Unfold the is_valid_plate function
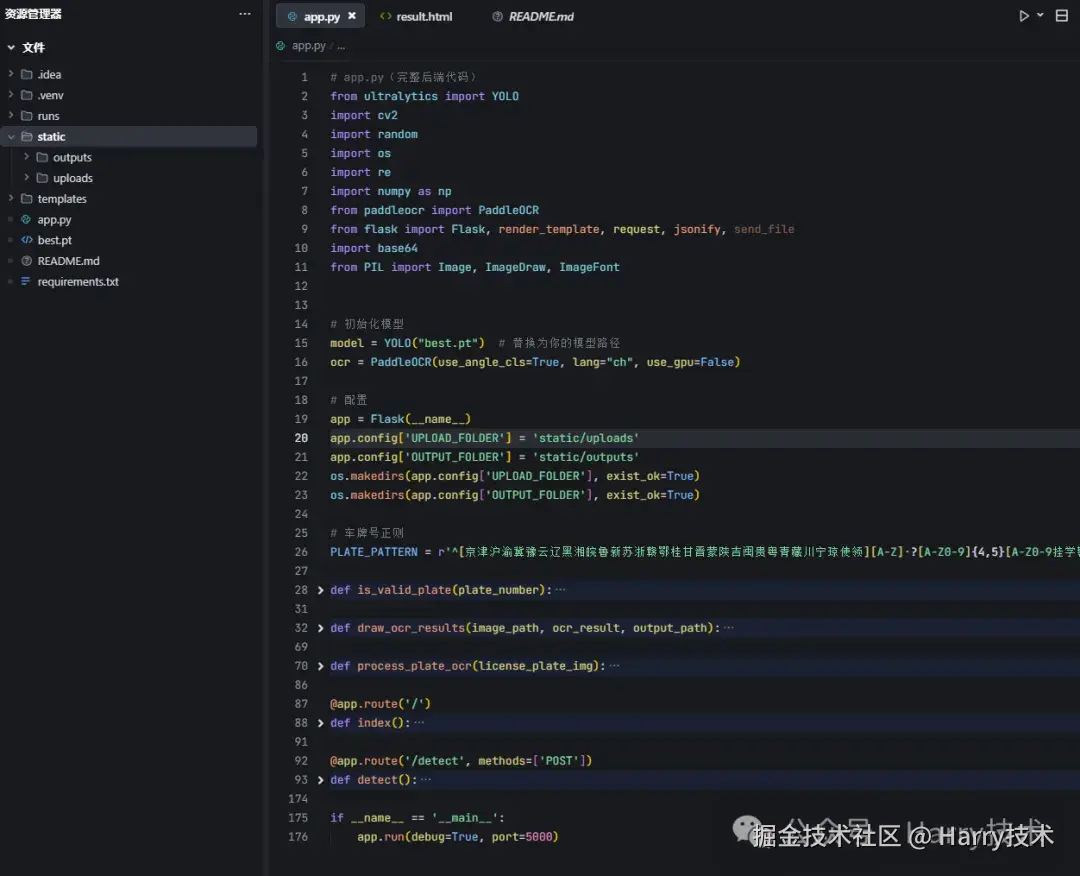Viewport: 1080px width, 876px height. click(x=320, y=590)
